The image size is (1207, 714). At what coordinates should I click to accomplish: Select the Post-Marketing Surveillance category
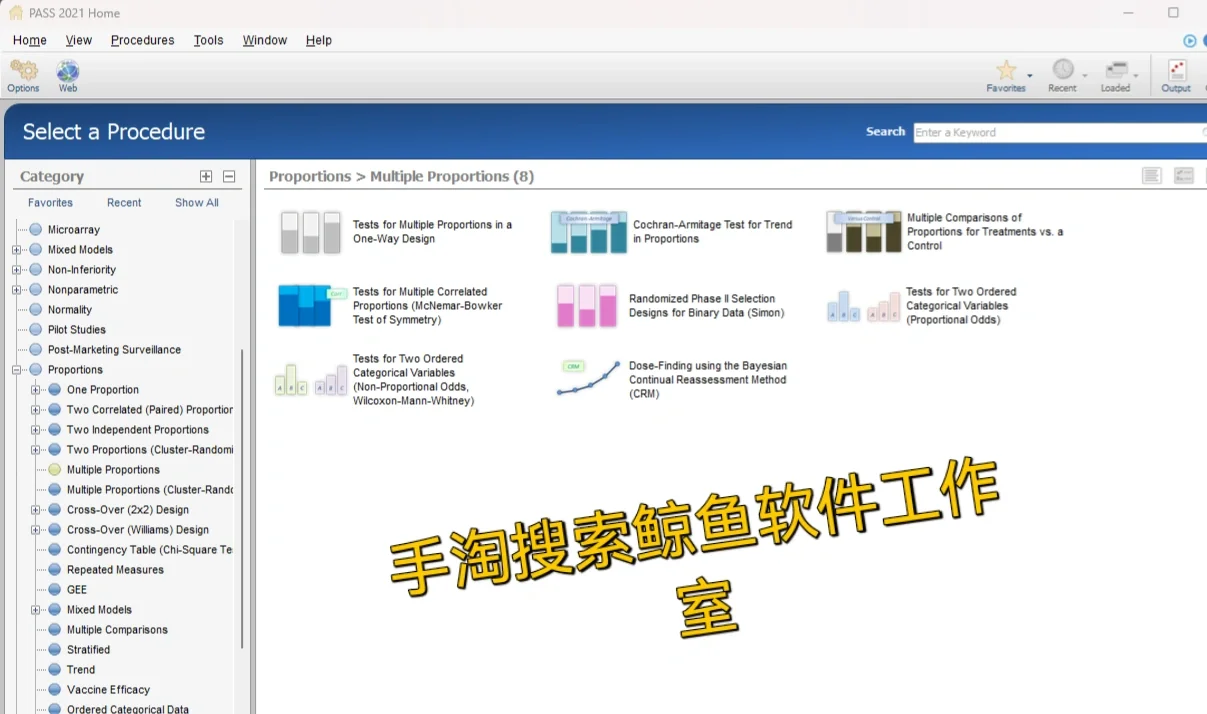(x=114, y=350)
